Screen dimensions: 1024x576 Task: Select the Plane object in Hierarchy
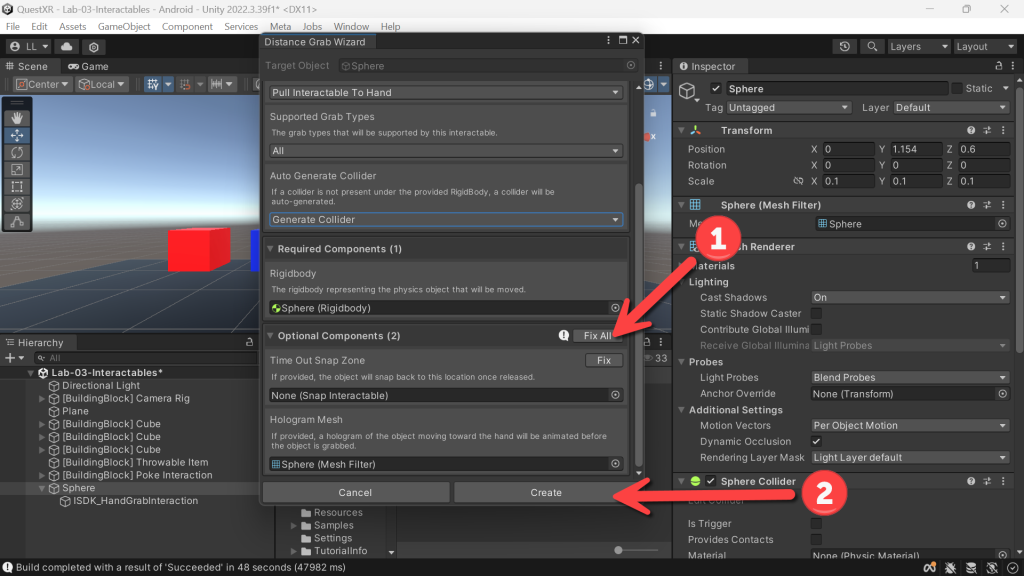coord(75,411)
